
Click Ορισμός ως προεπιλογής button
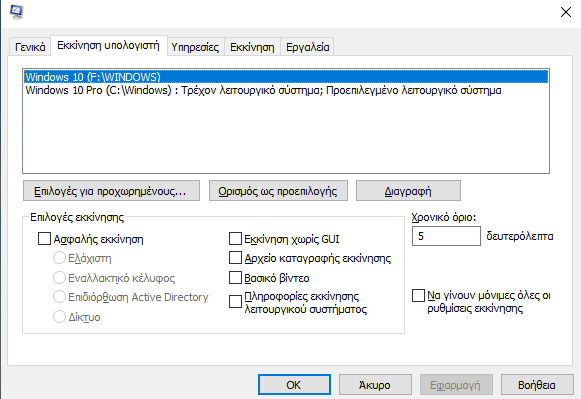pyautogui.click(x=278, y=191)
